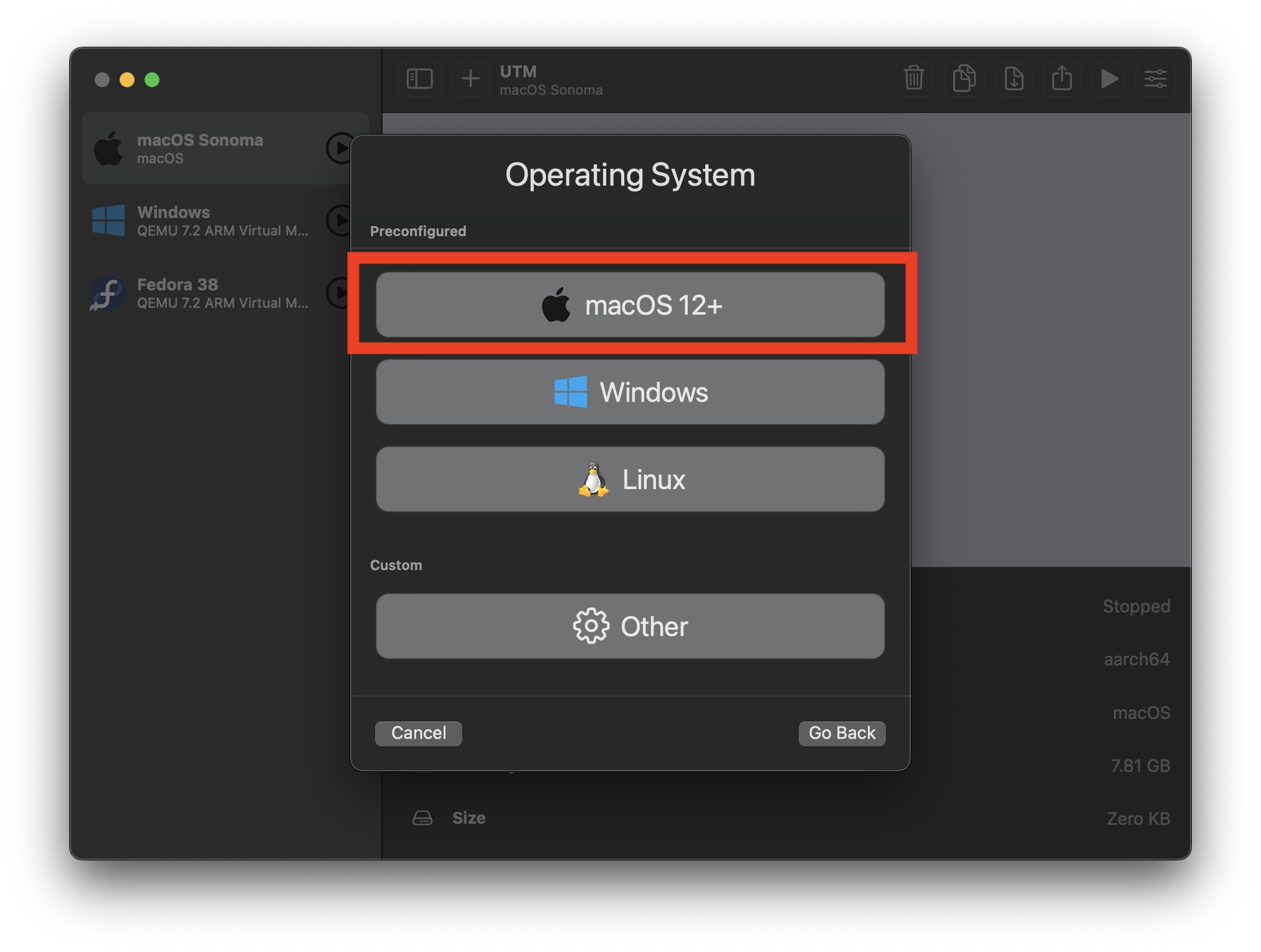
Task: Toggle the sidebar visibility icon
Action: 420,79
